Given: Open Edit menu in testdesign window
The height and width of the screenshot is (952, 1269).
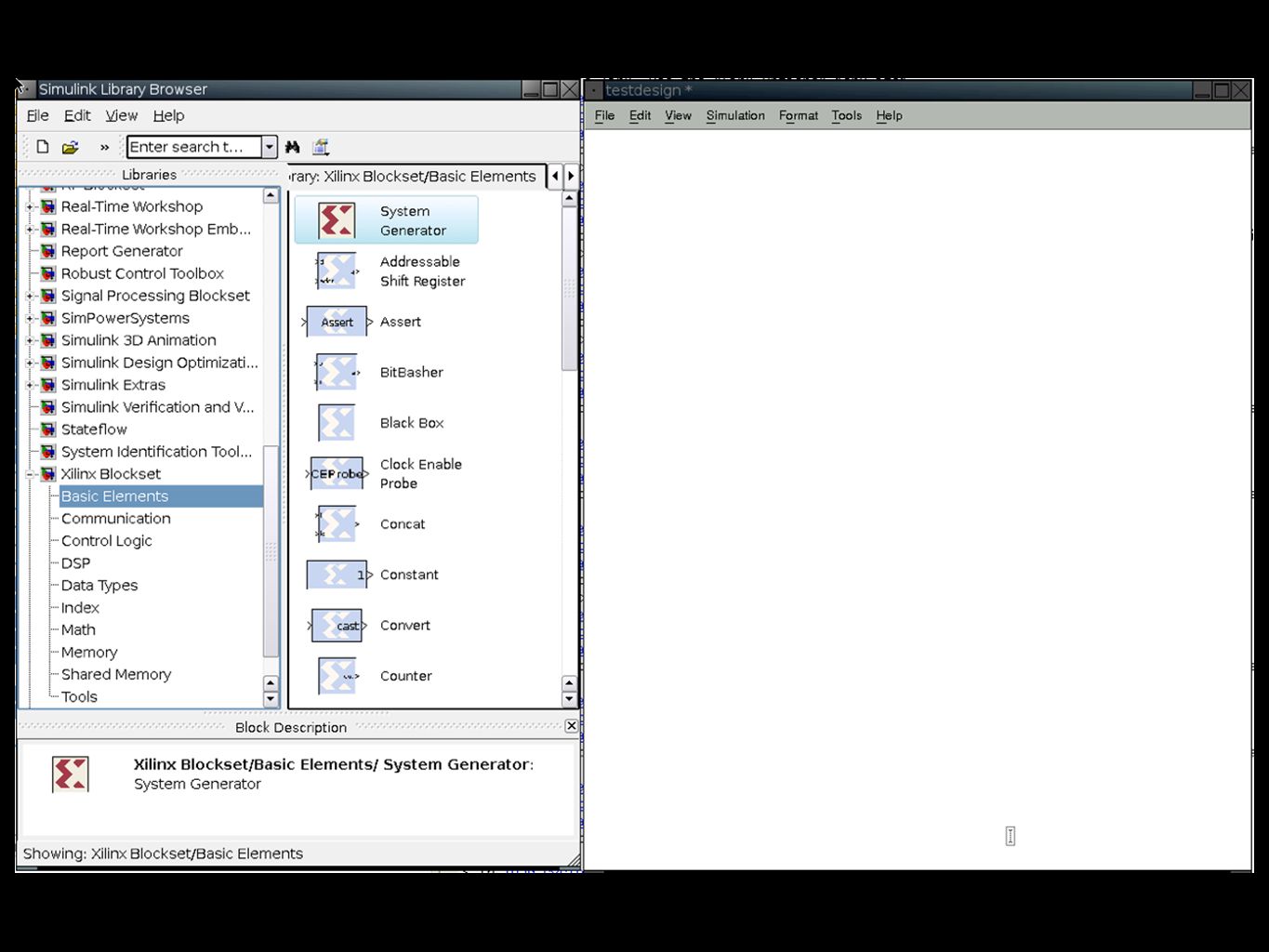Looking at the screenshot, I should pyautogui.click(x=640, y=115).
